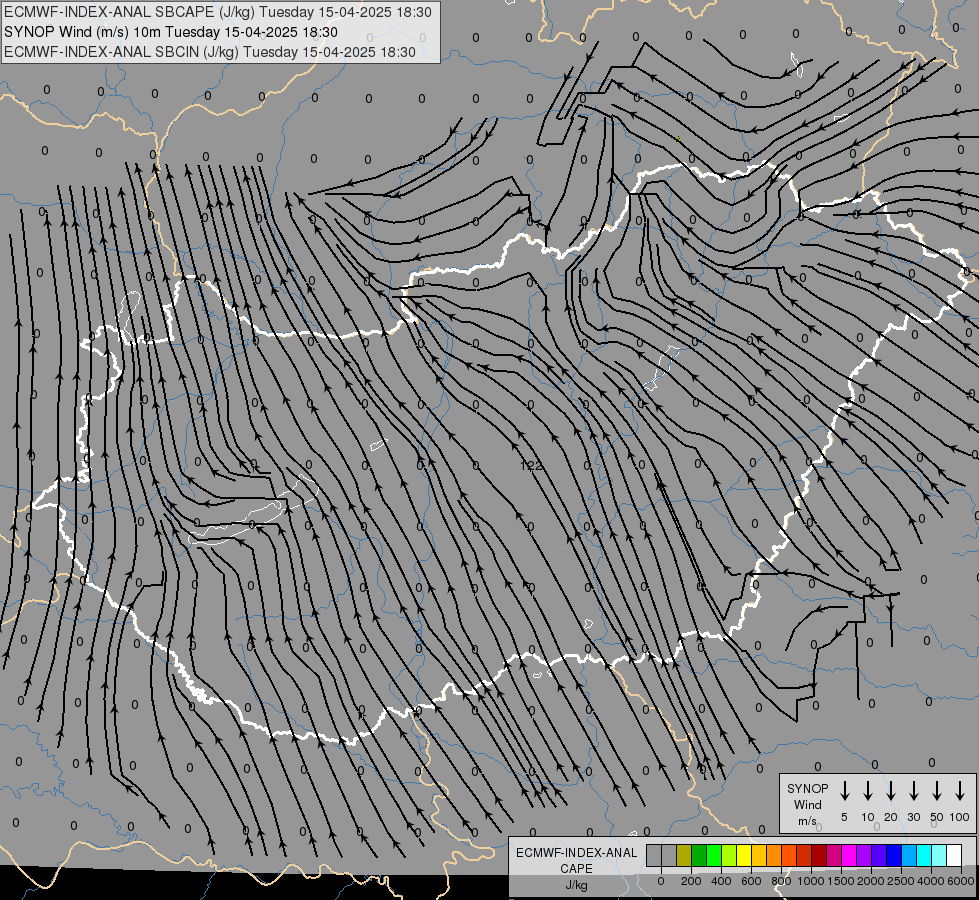The image size is (979, 900).
Task: Click the 10 m/s wind legend value
Action: [868, 817]
